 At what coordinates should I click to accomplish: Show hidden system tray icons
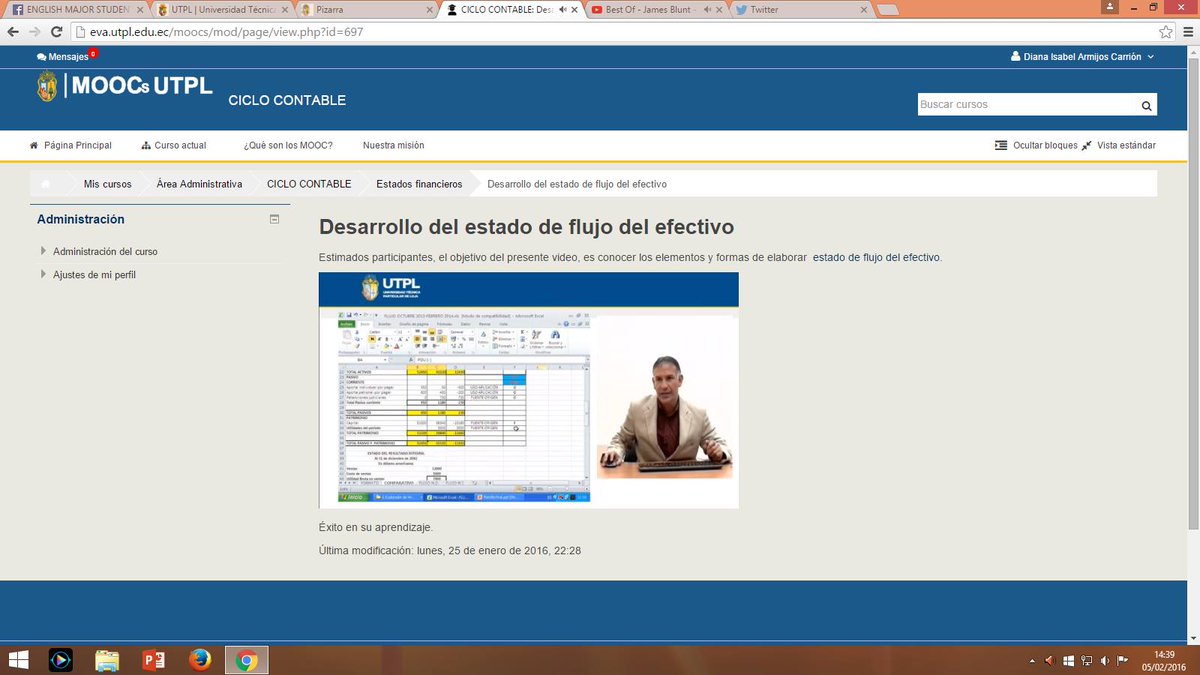pyautogui.click(x=1032, y=661)
